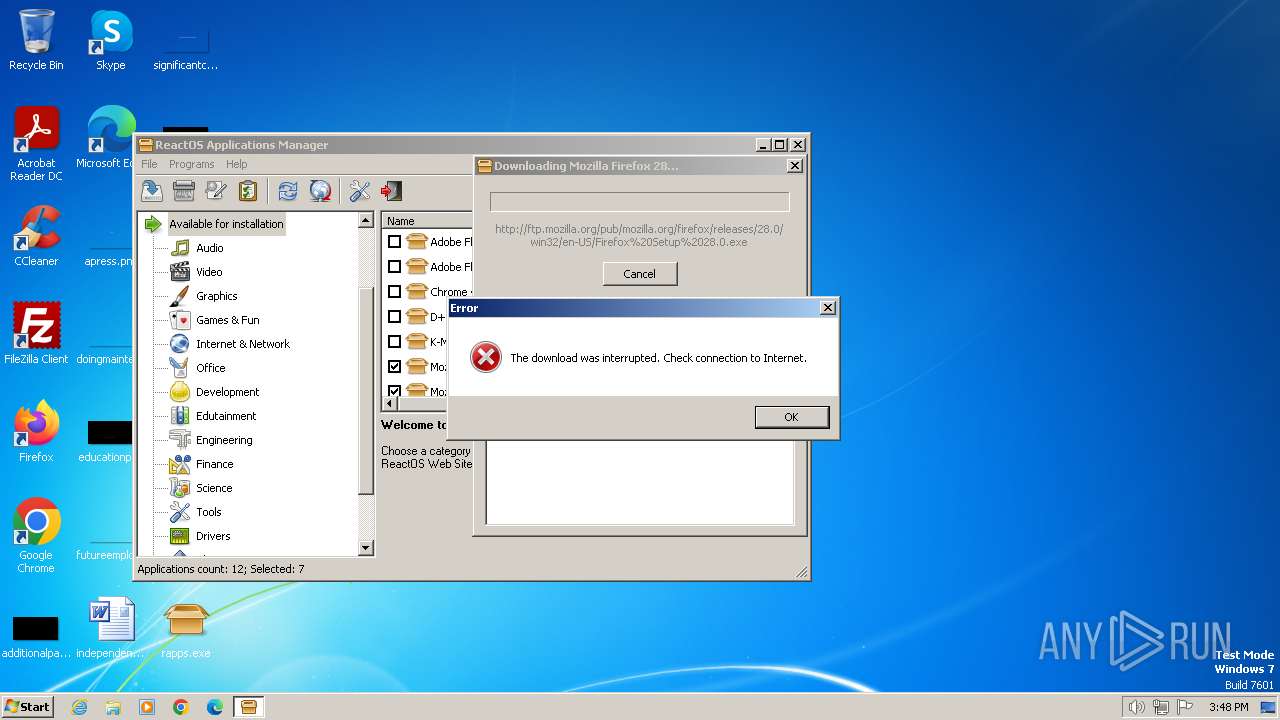The width and height of the screenshot is (1280, 720).
Task: Select the Games & Fun category
Action: click(x=227, y=320)
